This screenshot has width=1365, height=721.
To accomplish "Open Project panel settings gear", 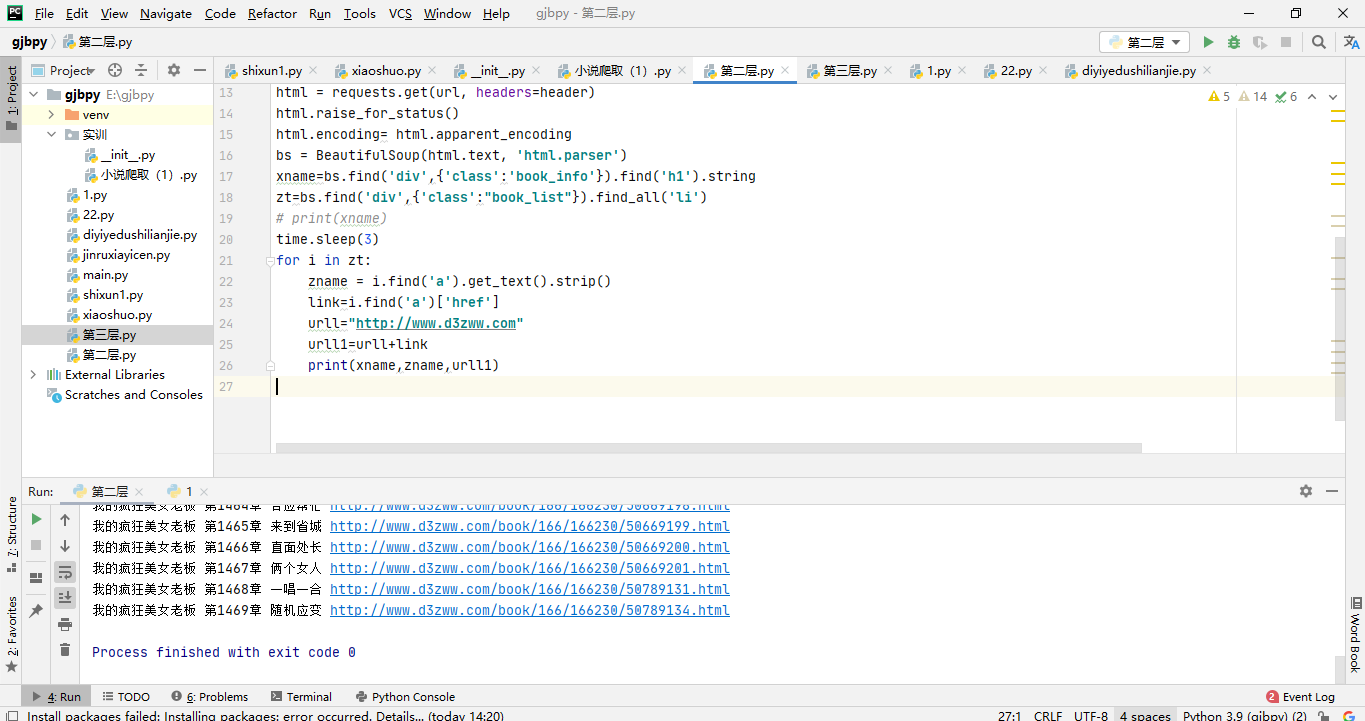I will click(174, 70).
